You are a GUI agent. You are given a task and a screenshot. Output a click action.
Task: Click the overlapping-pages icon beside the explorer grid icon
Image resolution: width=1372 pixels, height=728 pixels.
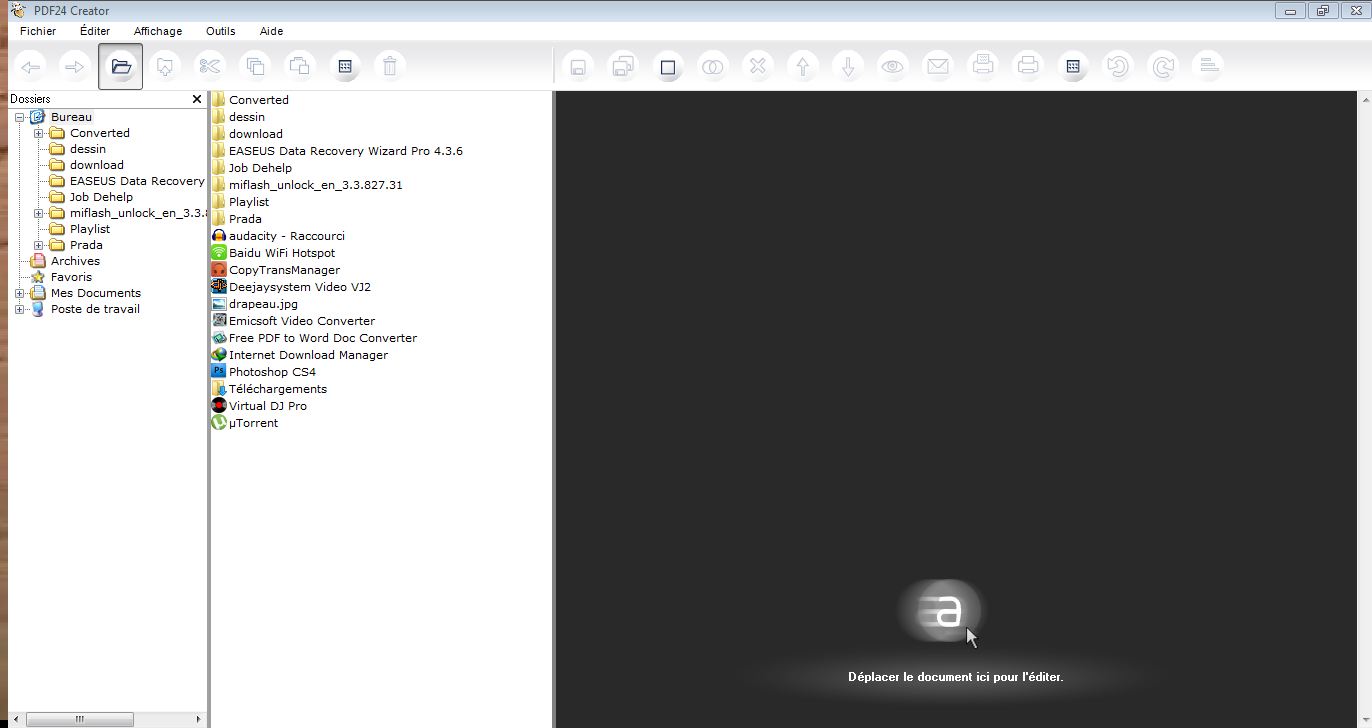[x=299, y=67]
